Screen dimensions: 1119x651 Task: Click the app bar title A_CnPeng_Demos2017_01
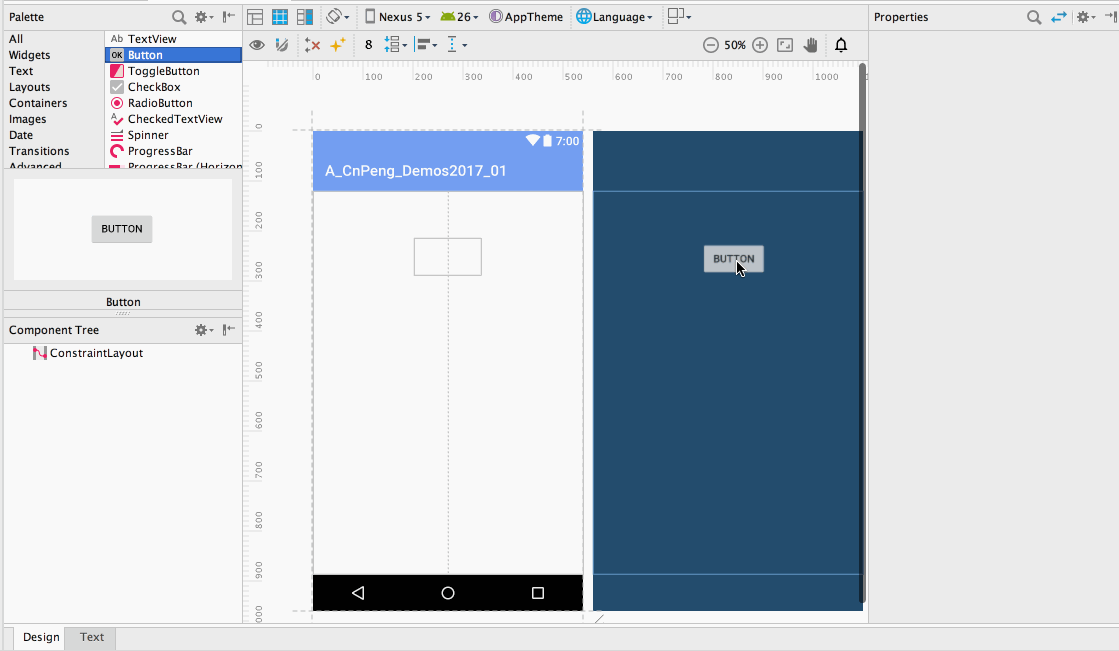click(x=415, y=171)
